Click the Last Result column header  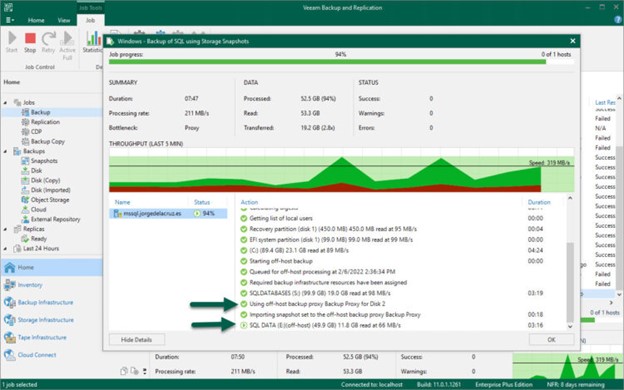(x=605, y=103)
